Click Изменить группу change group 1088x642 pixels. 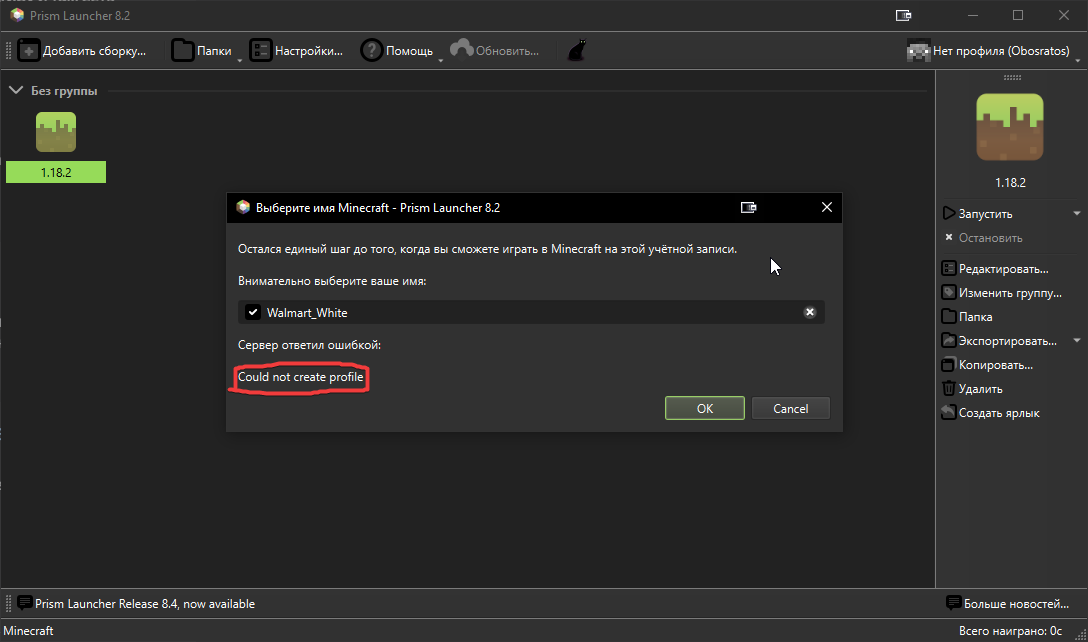(x=1001, y=293)
